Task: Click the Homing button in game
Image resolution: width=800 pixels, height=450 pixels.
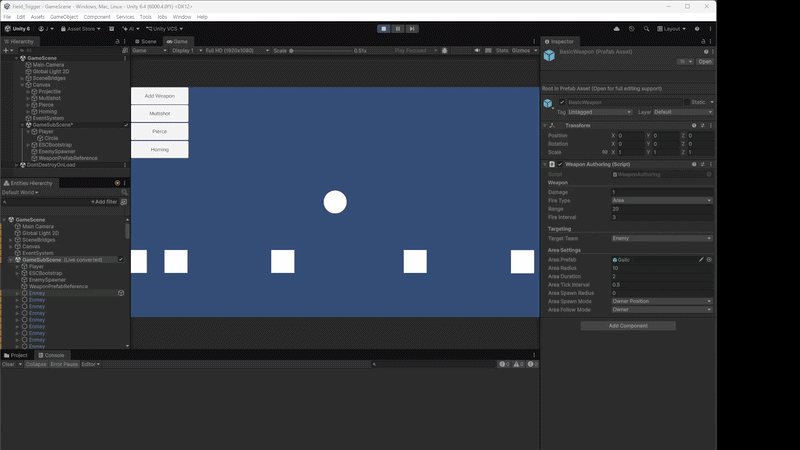Action: [x=160, y=149]
